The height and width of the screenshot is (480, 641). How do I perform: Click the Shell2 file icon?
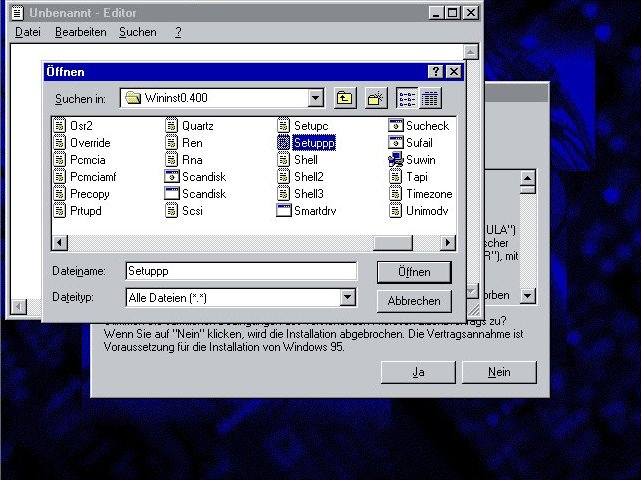284,177
